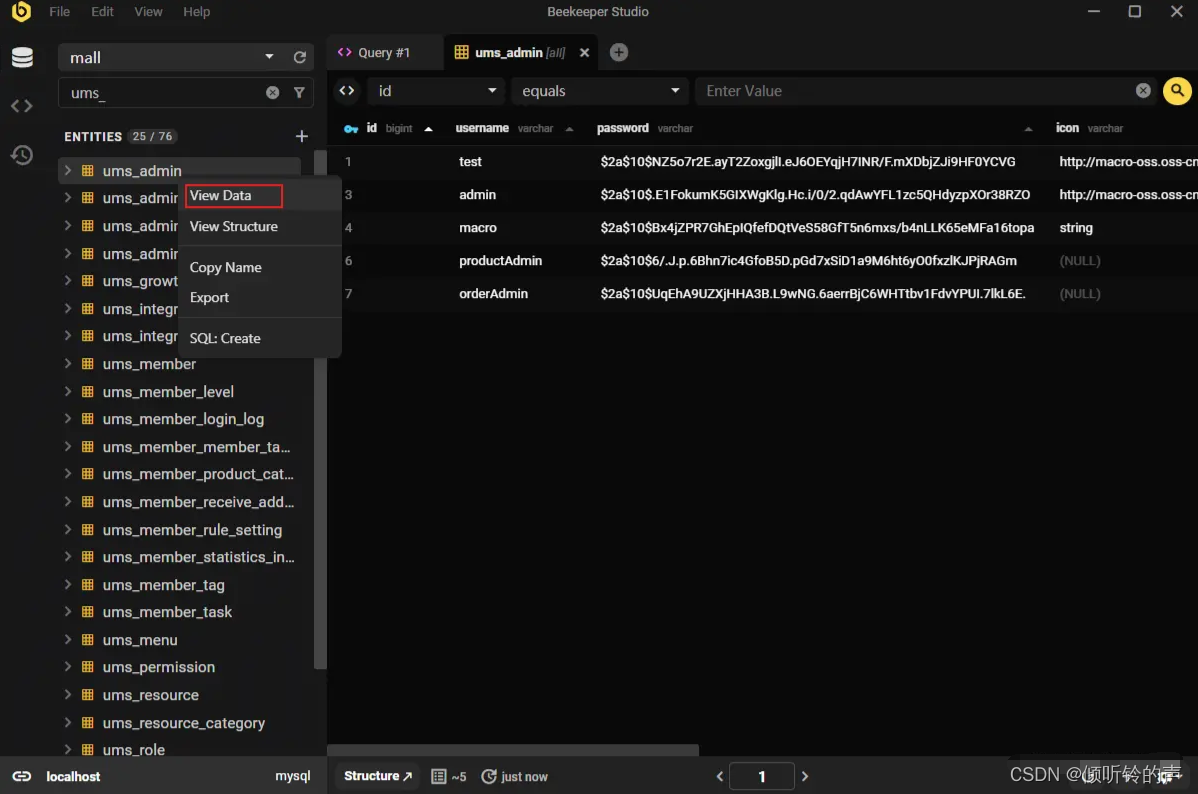The image size is (1198, 794).
Task: Open the Help menu
Action: click(196, 11)
